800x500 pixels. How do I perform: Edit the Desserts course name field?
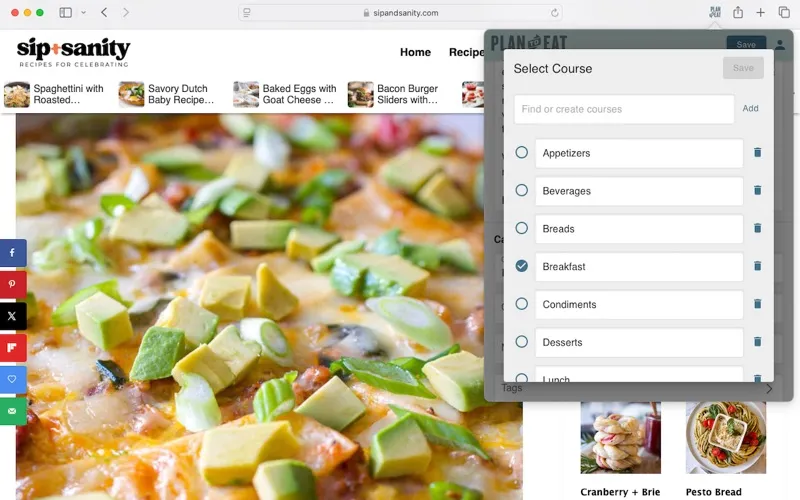pyautogui.click(x=639, y=342)
